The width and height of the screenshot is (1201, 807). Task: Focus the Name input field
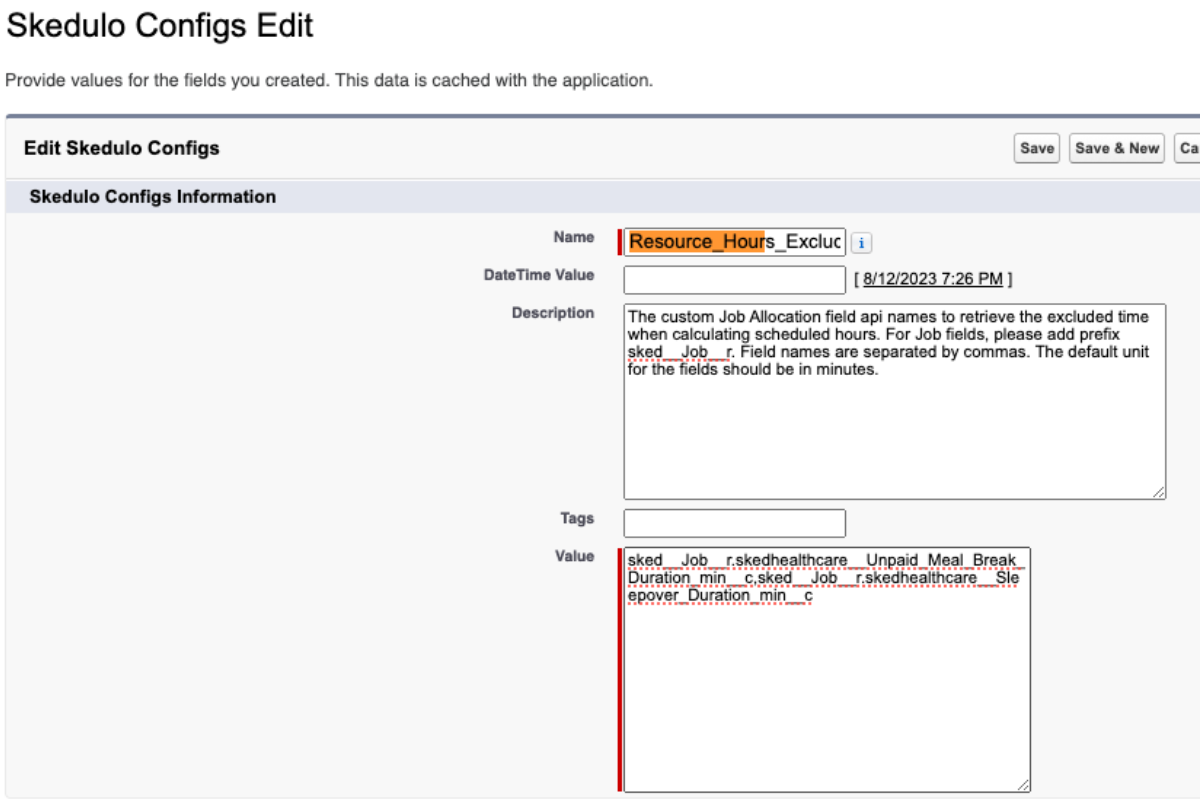coord(735,242)
